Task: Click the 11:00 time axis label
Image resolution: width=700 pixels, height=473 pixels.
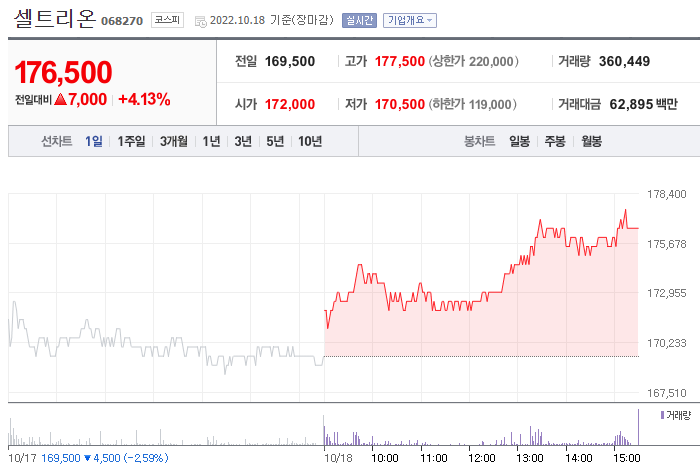Action: (x=434, y=458)
